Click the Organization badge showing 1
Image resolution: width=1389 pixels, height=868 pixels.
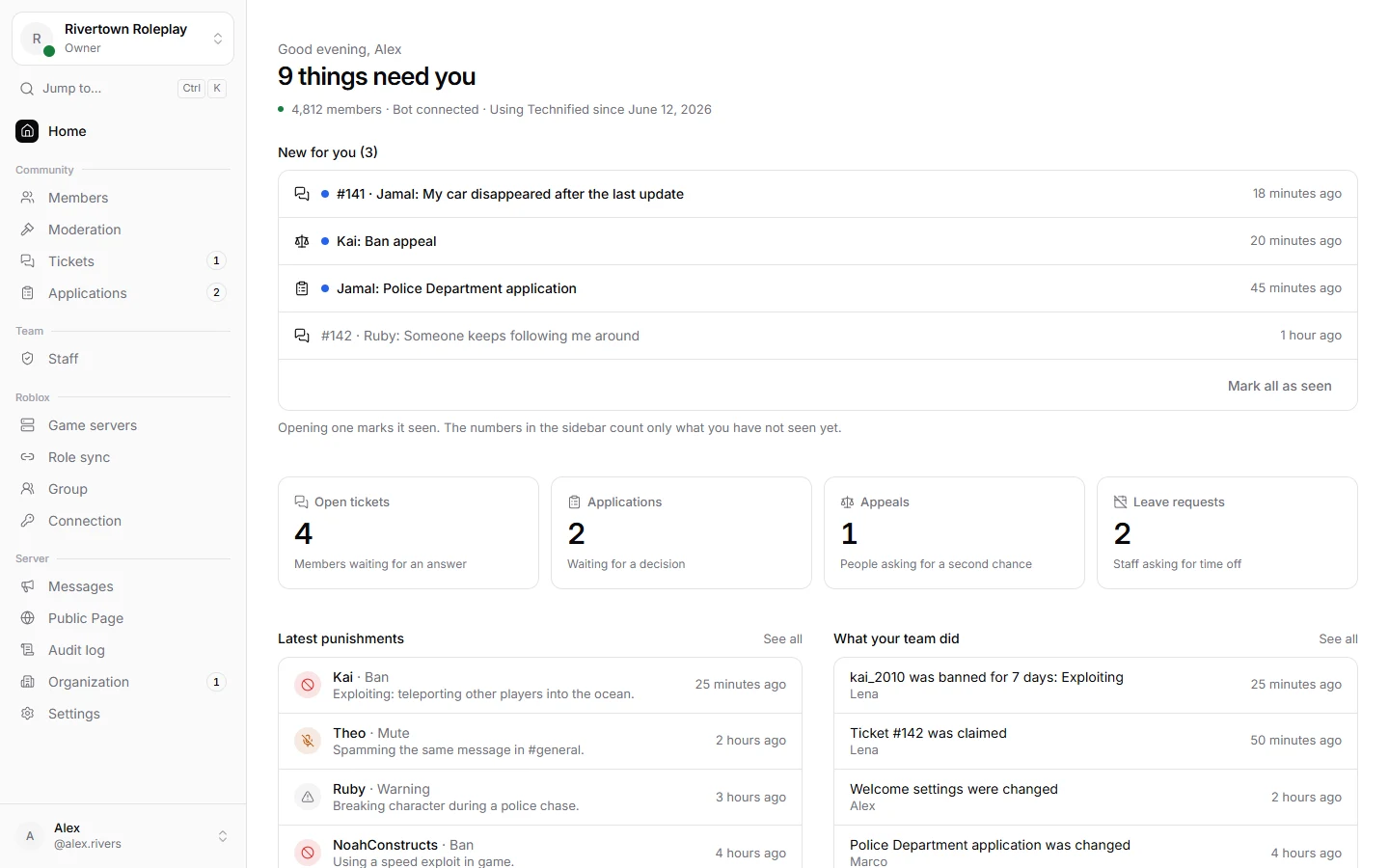point(216,682)
